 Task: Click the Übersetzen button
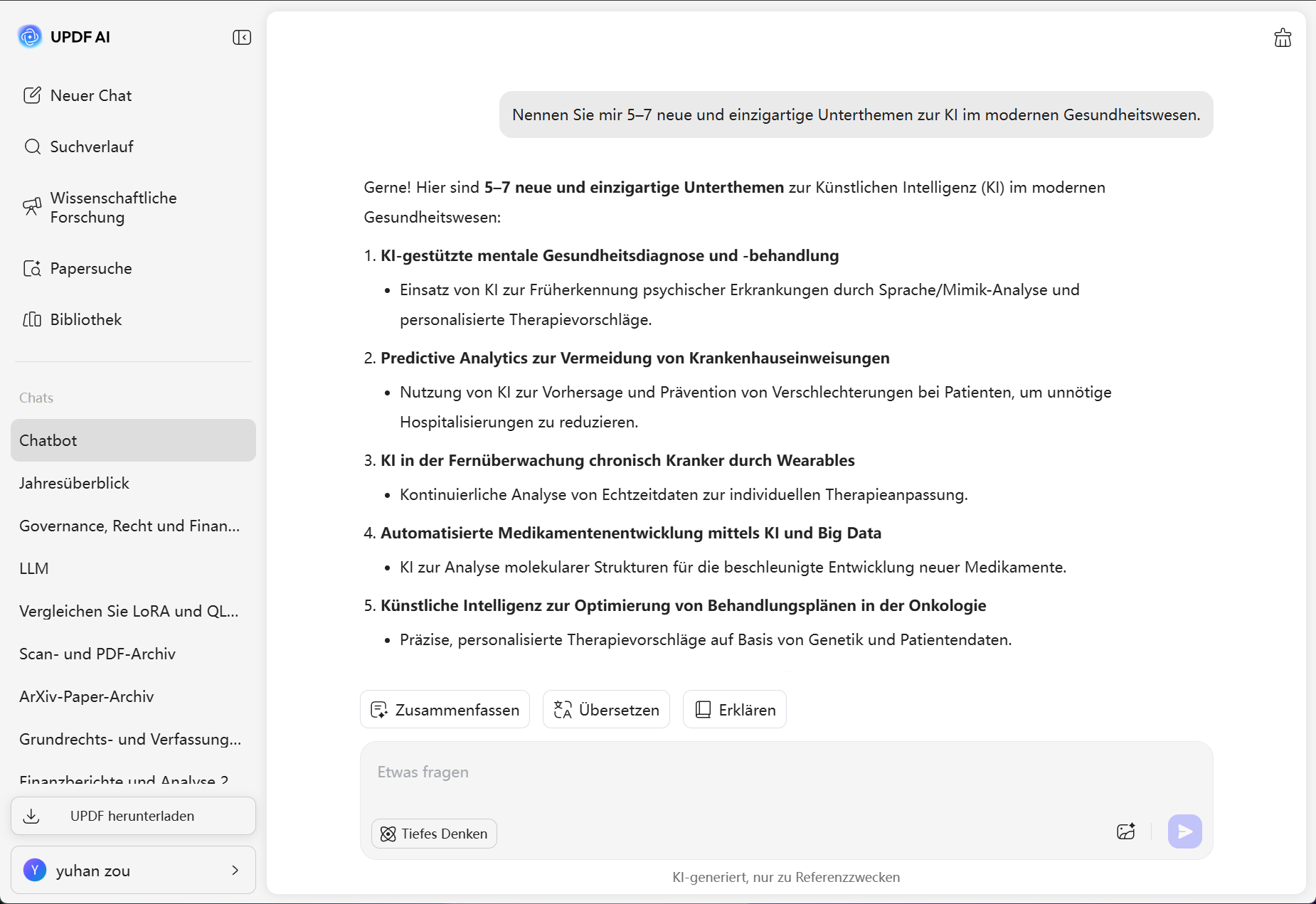click(x=606, y=709)
